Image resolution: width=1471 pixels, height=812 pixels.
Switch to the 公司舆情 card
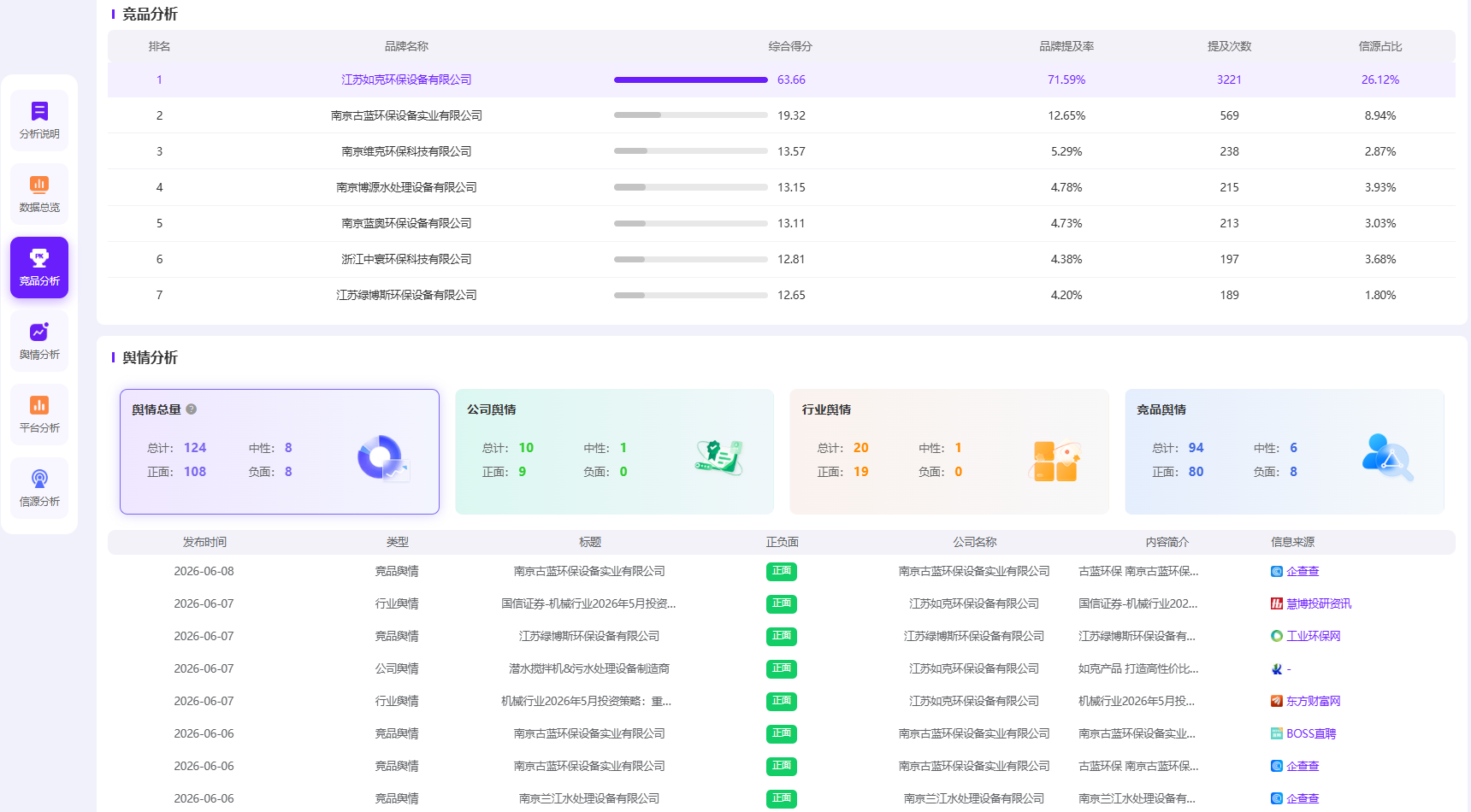coord(615,451)
